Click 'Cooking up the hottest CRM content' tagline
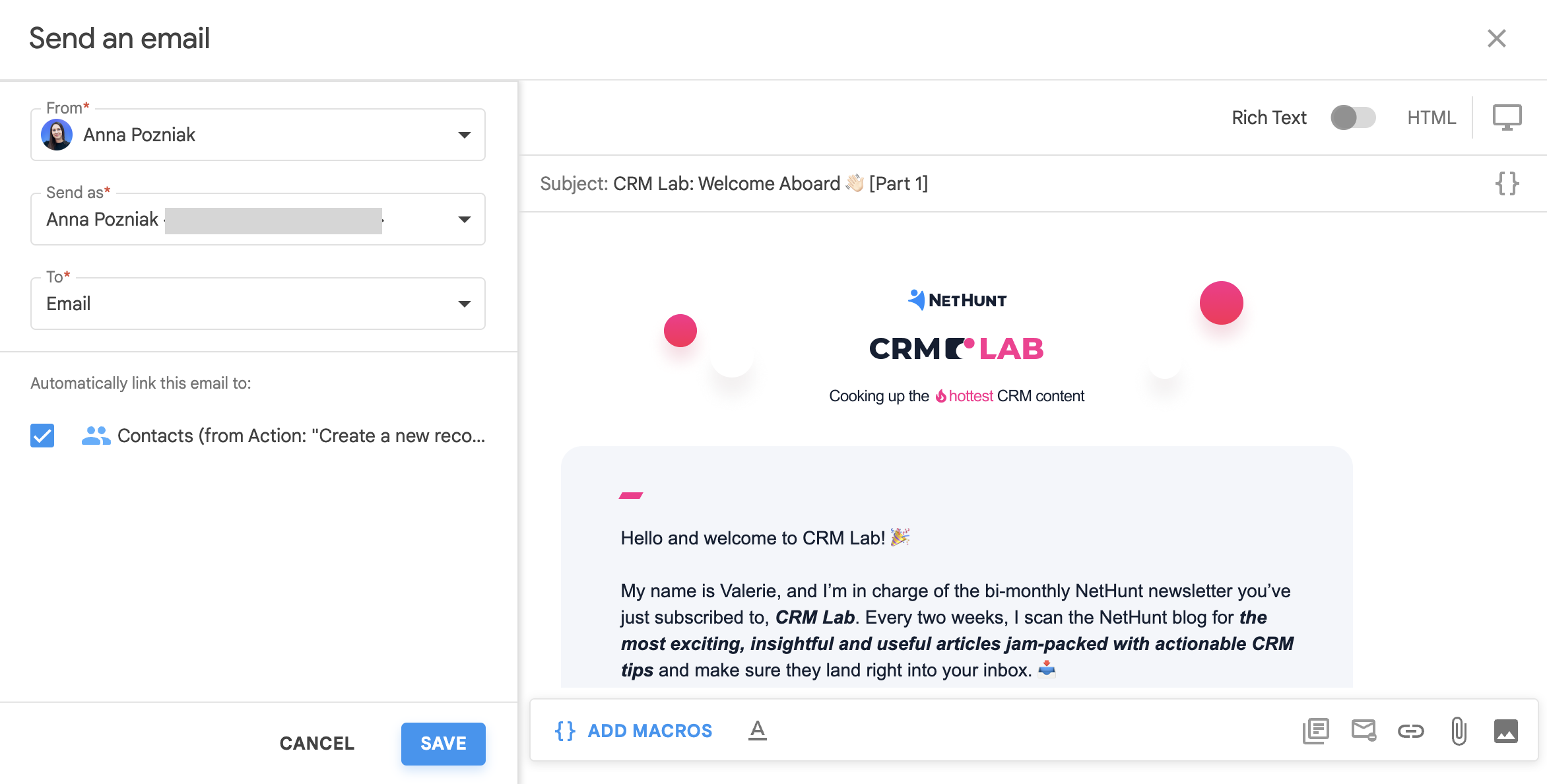Viewport: 1547px width, 784px height. pos(956,396)
